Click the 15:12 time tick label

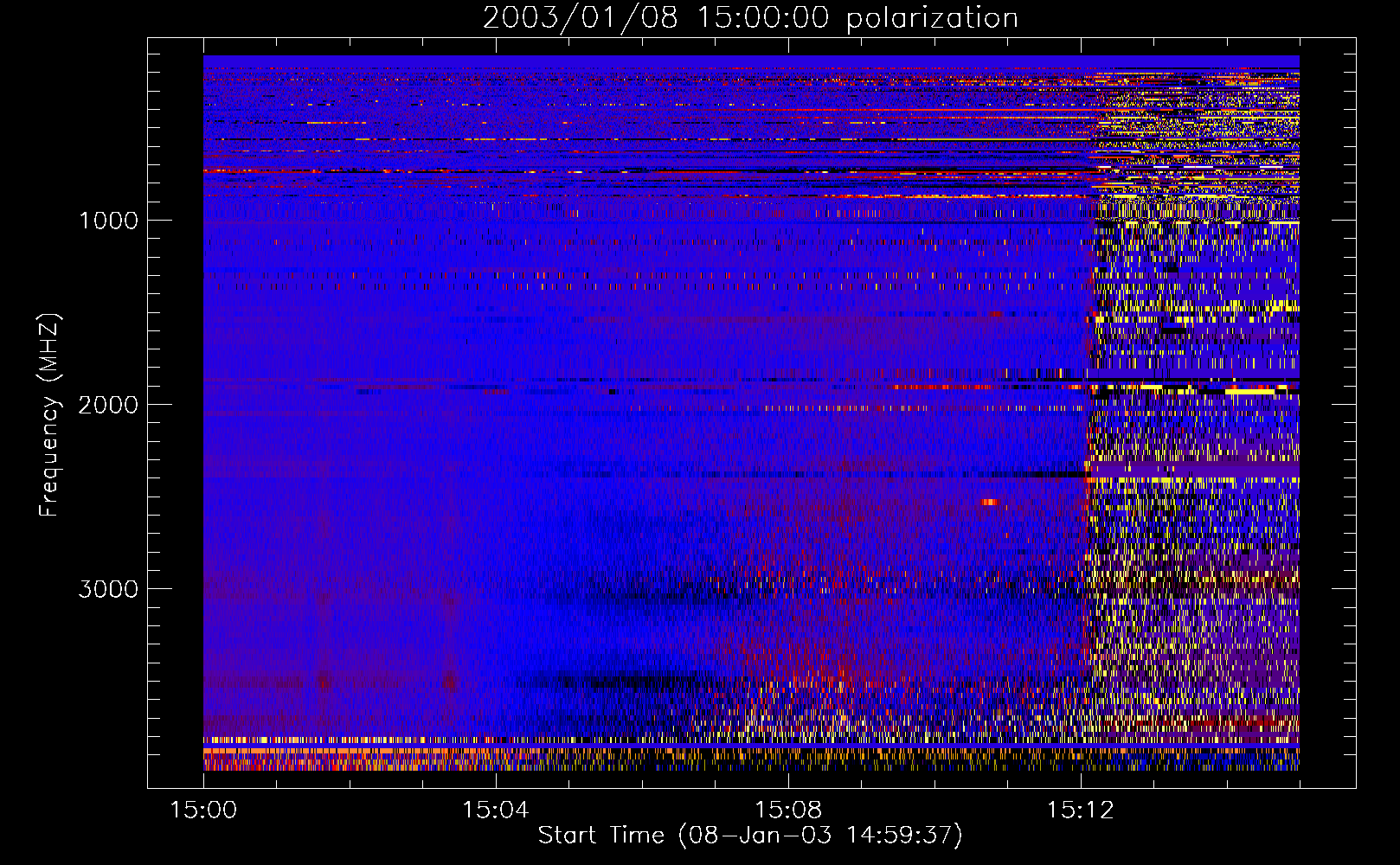point(1080,810)
